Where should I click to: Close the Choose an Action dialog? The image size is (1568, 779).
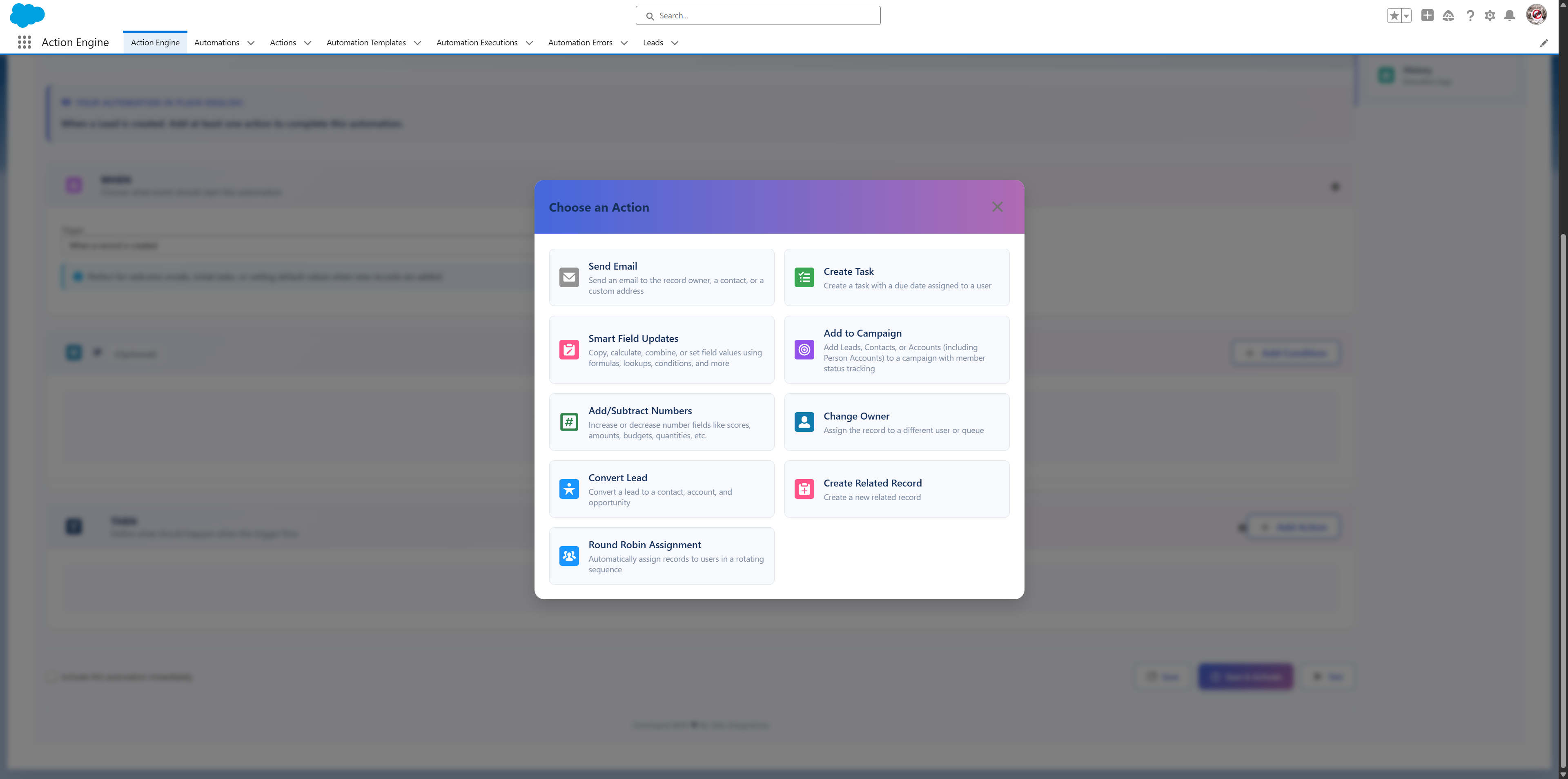coord(997,206)
